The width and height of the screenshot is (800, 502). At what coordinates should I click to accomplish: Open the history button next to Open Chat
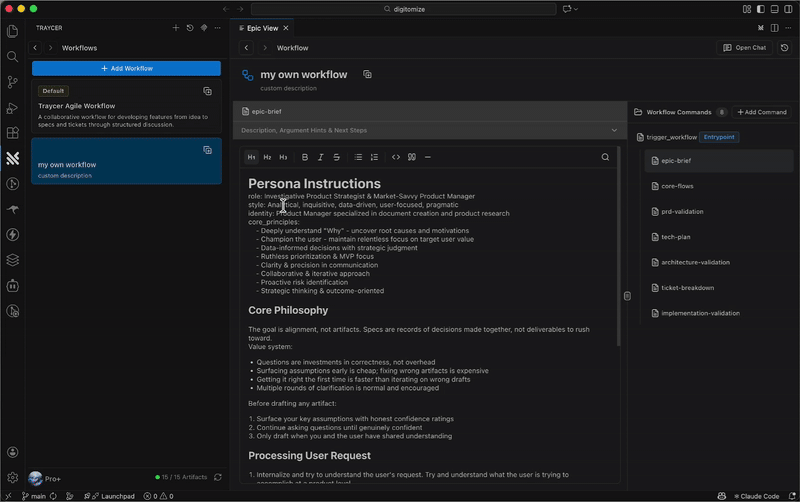785,47
